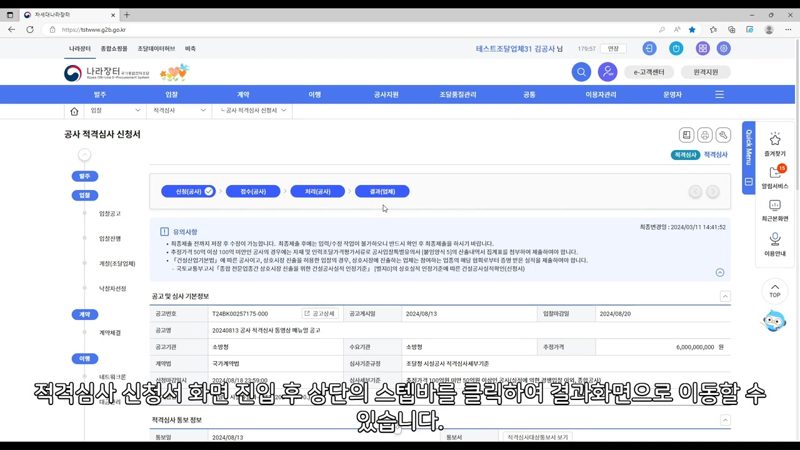Open 공고상세 link next to notice number
Viewport: 800px width, 450px height.
click(320, 313)
